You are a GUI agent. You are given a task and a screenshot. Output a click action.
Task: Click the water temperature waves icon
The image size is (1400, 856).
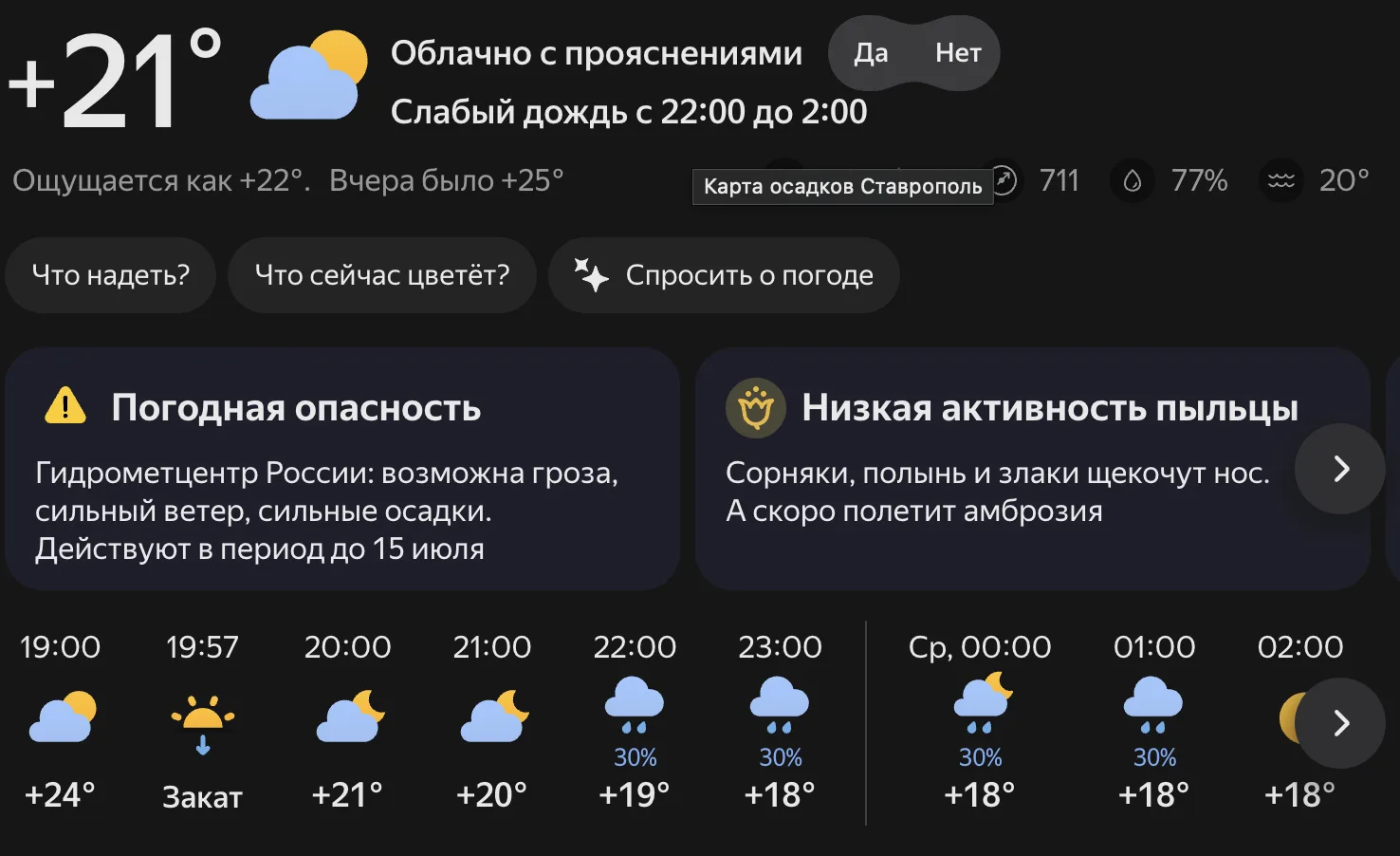(x=1281, y=180)
